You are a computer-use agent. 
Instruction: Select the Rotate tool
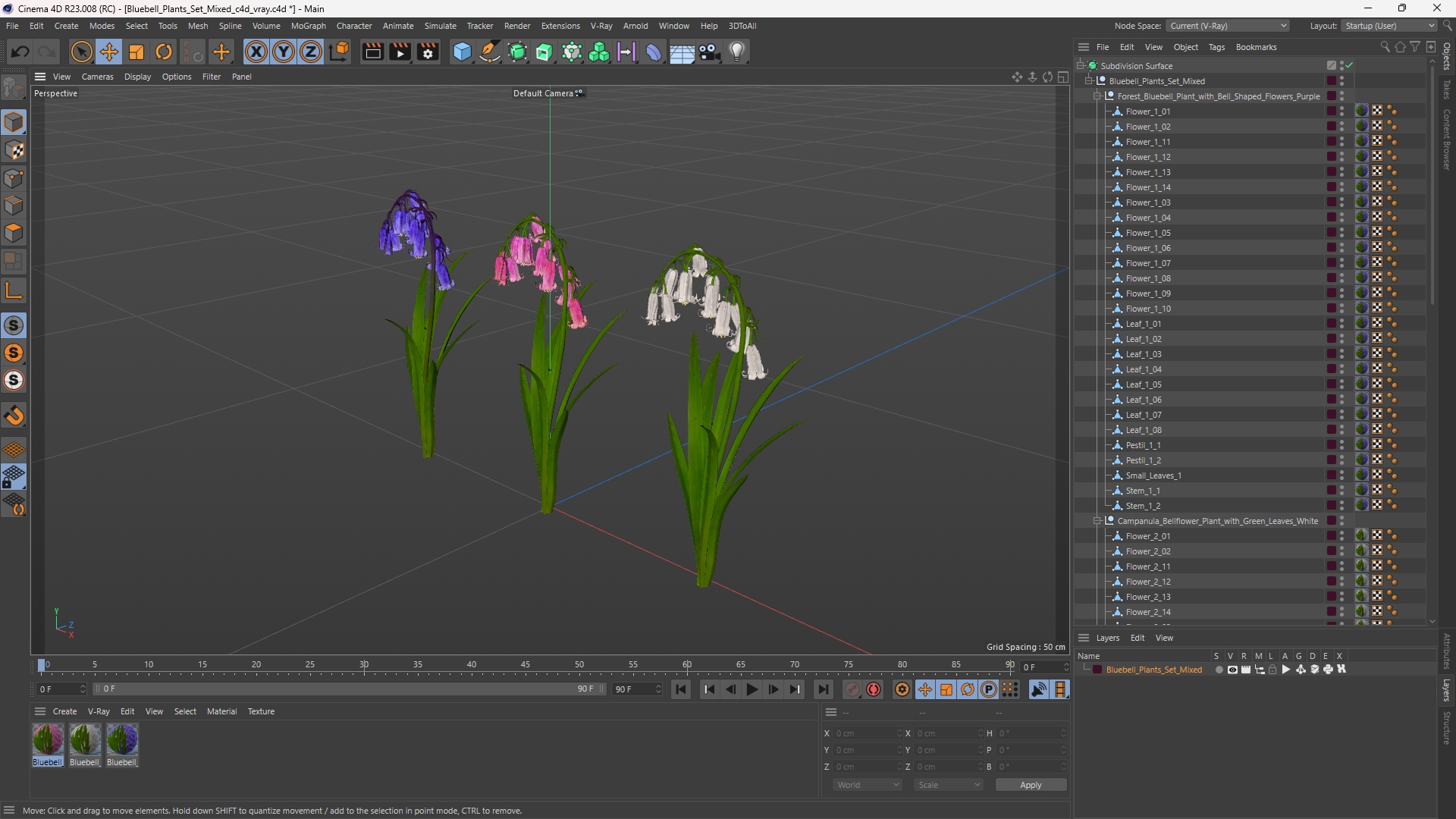(x=164, y=52)
